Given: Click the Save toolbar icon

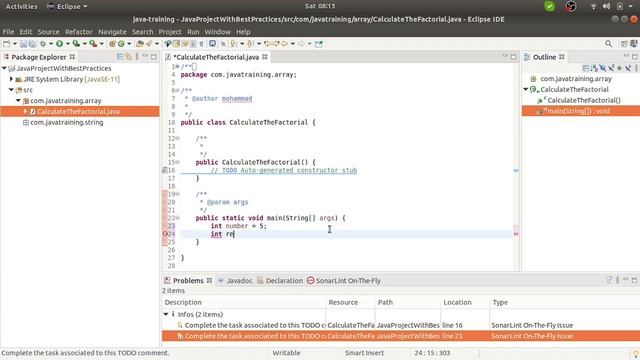Looking at the screenshot, I should (23, 44).
